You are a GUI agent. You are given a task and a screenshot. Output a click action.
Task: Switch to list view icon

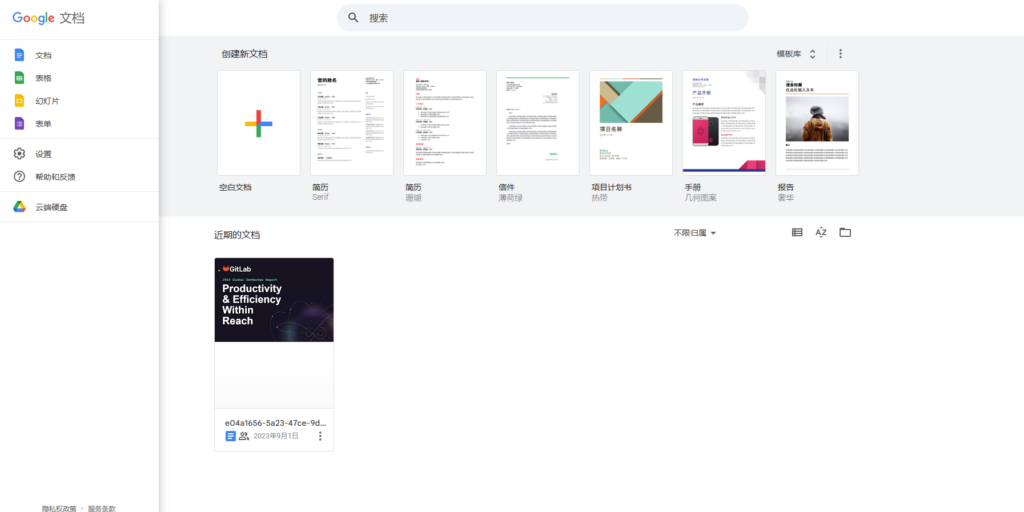pyautogui.click(x=797, y=233)
